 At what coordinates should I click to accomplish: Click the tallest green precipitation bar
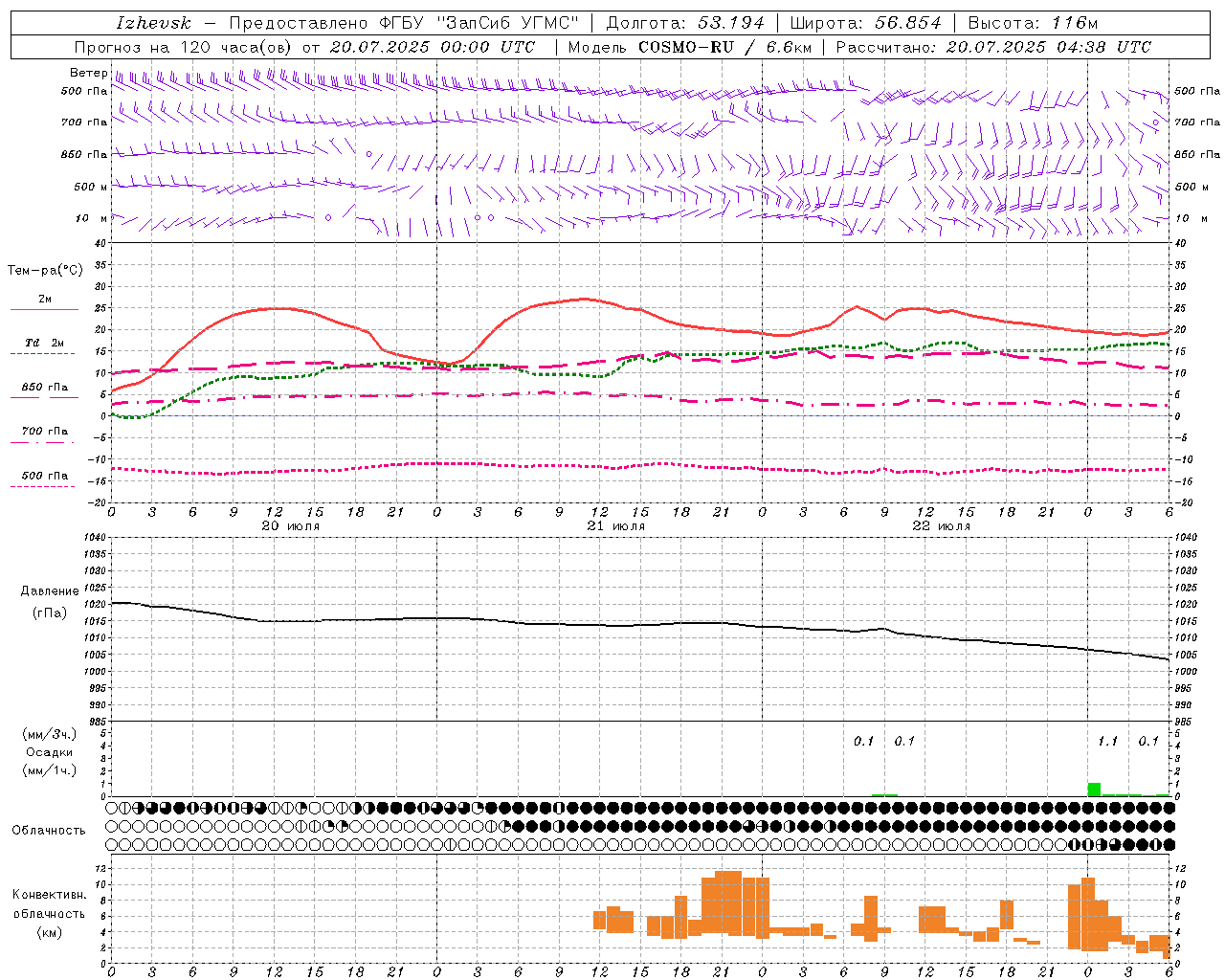coord(1094,790)
